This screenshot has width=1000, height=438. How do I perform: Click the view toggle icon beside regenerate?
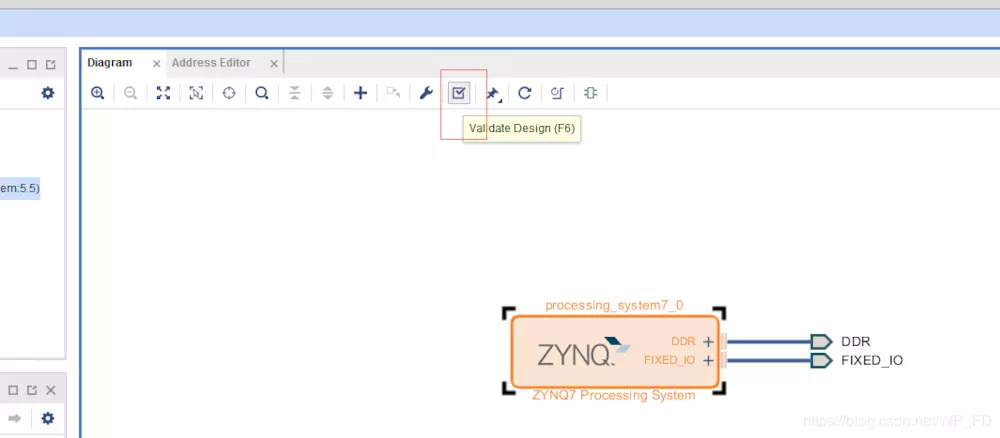click(557, 93)
